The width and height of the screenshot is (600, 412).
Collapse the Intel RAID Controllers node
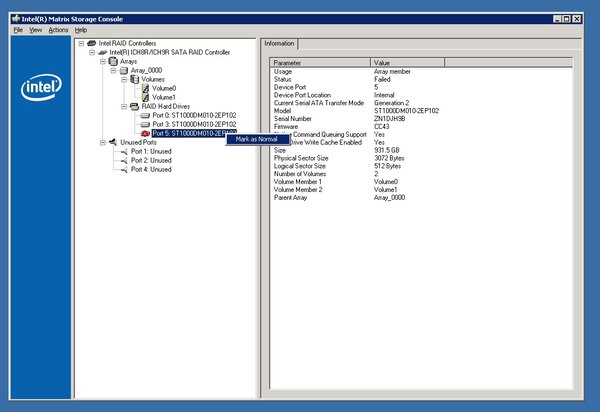(81, 43)
